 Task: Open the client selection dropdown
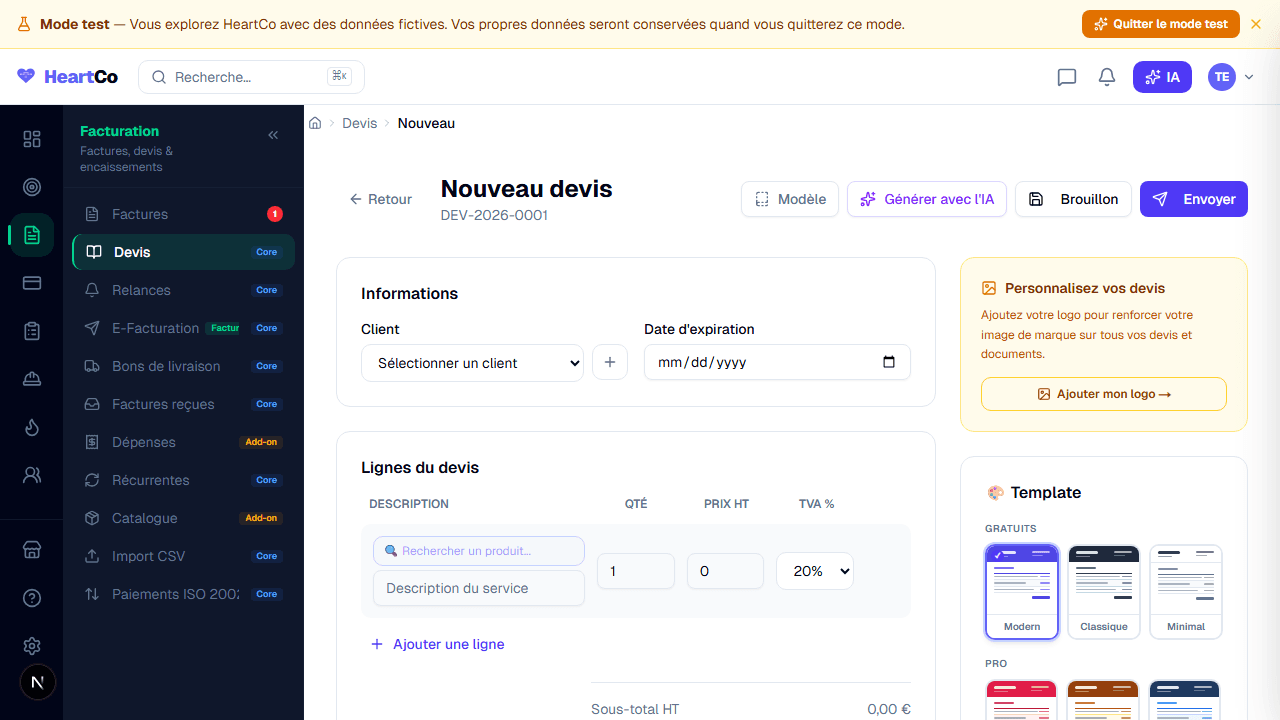(x=472, y=363)
